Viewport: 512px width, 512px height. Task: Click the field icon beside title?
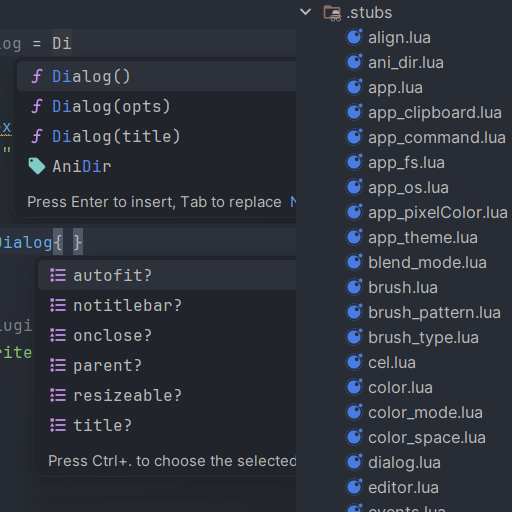(x=58, y=425)
